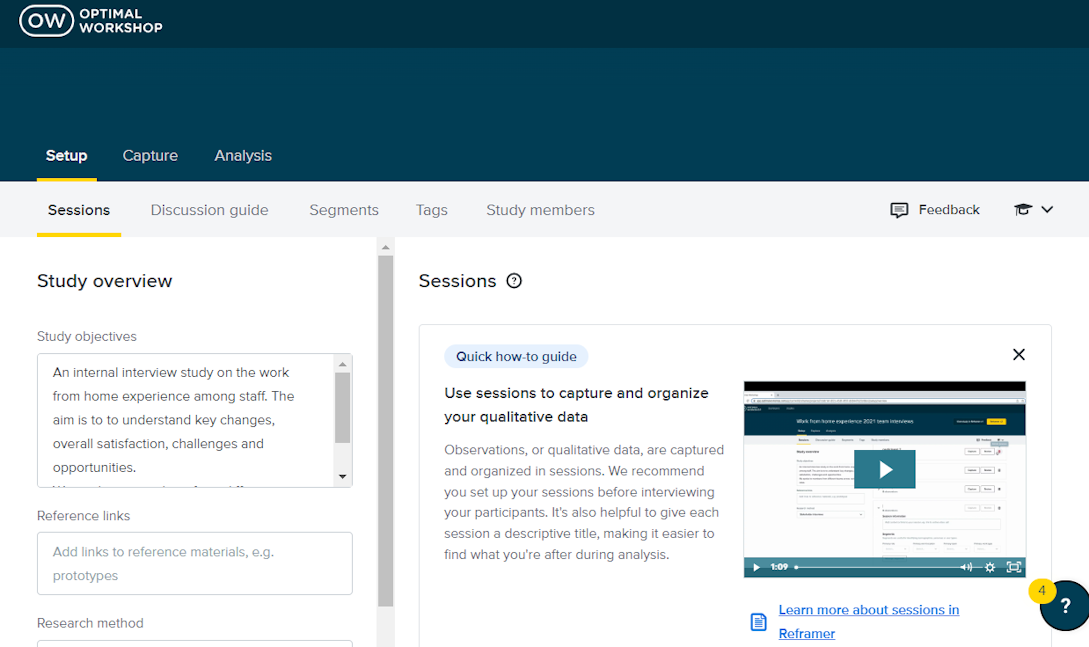Open the video player settings gear
The image size is (1089, 647).
(990, 567)
